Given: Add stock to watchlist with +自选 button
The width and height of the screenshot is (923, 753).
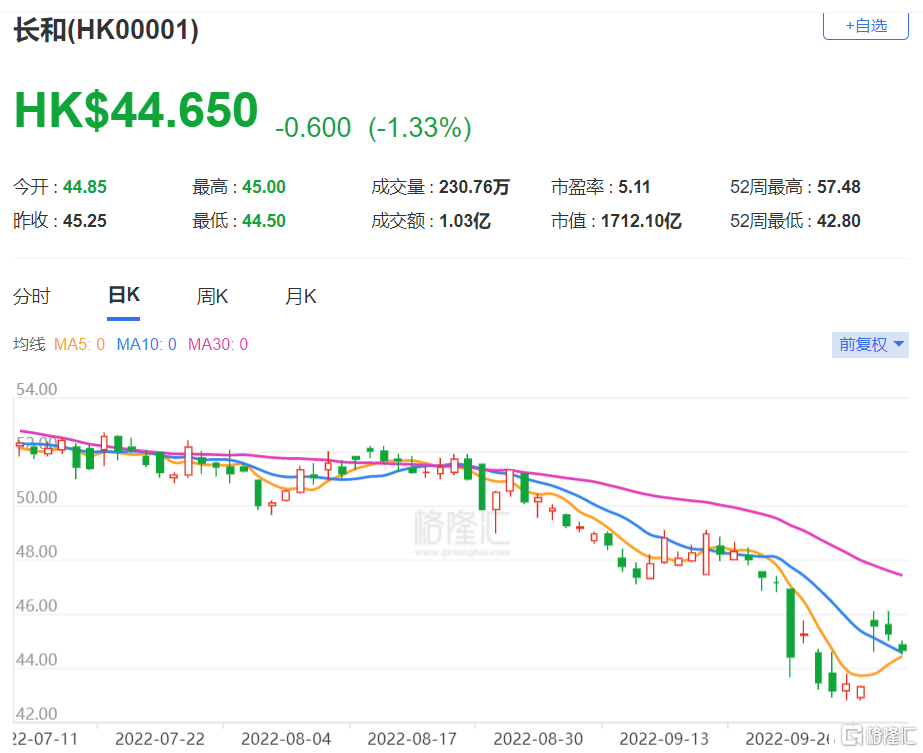Looking at the screenshot, I should point(865,26).
